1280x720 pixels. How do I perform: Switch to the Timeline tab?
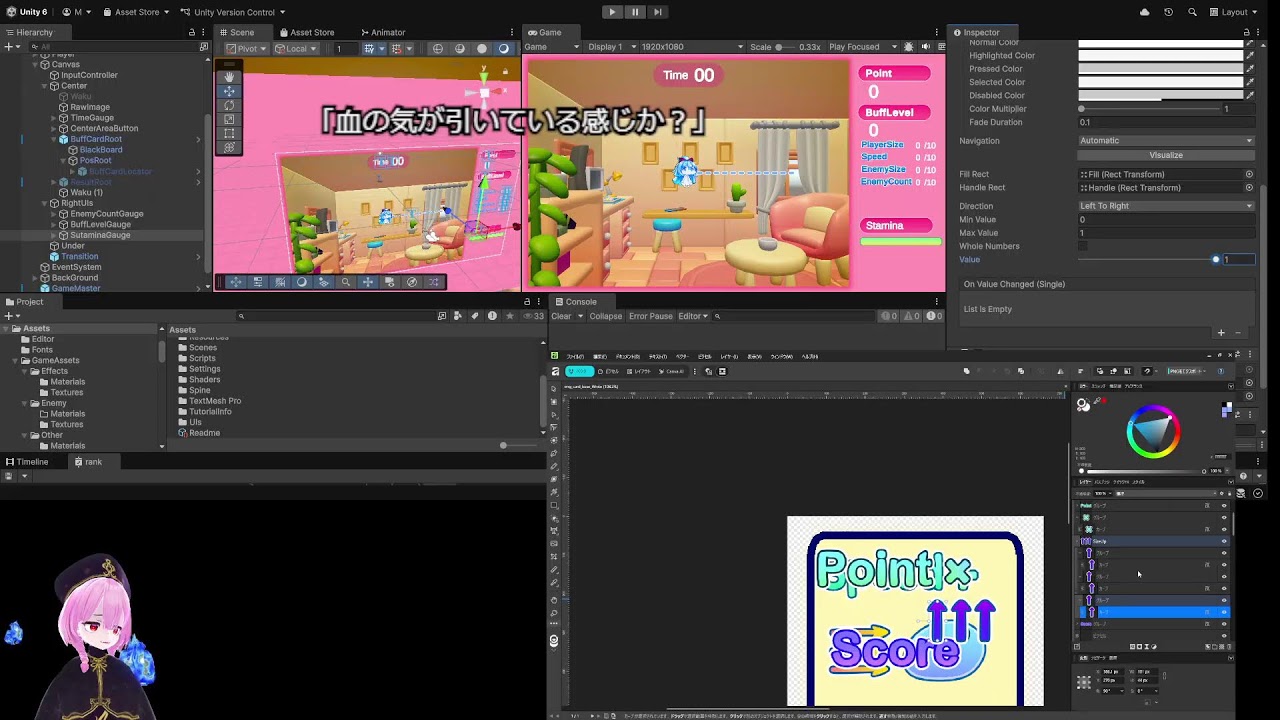click(x=26, y=462)
